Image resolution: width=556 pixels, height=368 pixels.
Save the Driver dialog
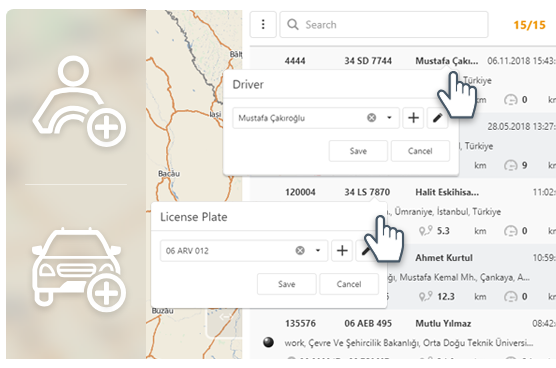pyautogui.click(x=358, y=151)
